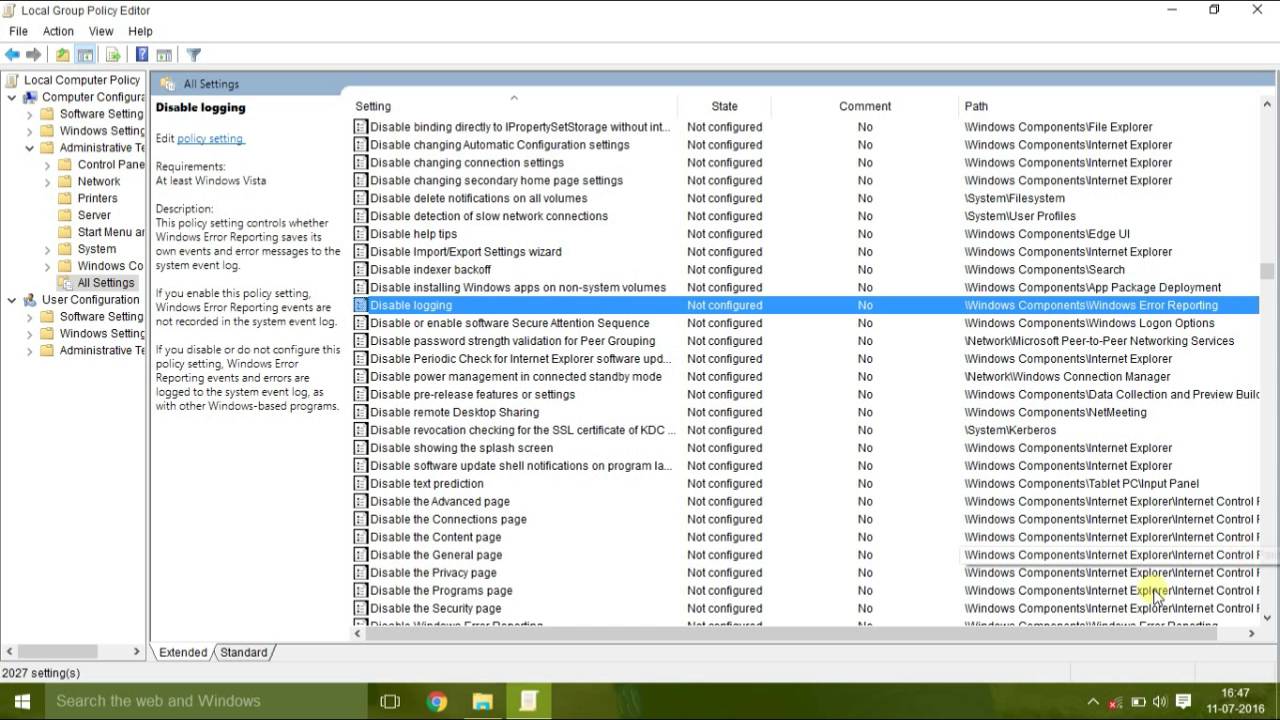Select 'Disable showing the splash screen' setting
Image resolution: width=1280 pixels, height=720 pixels.
pyautogui.click(x=461, y=448)
